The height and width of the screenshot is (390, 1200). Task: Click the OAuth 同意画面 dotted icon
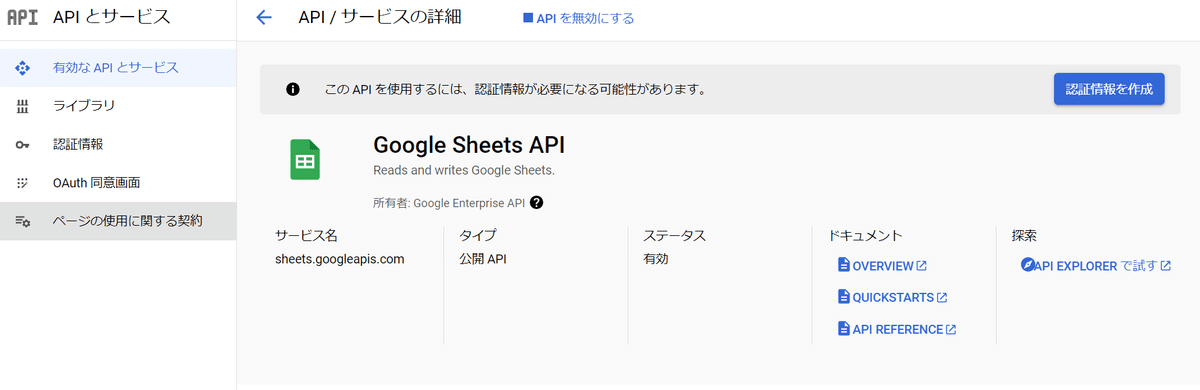click(x=22, y=182)
